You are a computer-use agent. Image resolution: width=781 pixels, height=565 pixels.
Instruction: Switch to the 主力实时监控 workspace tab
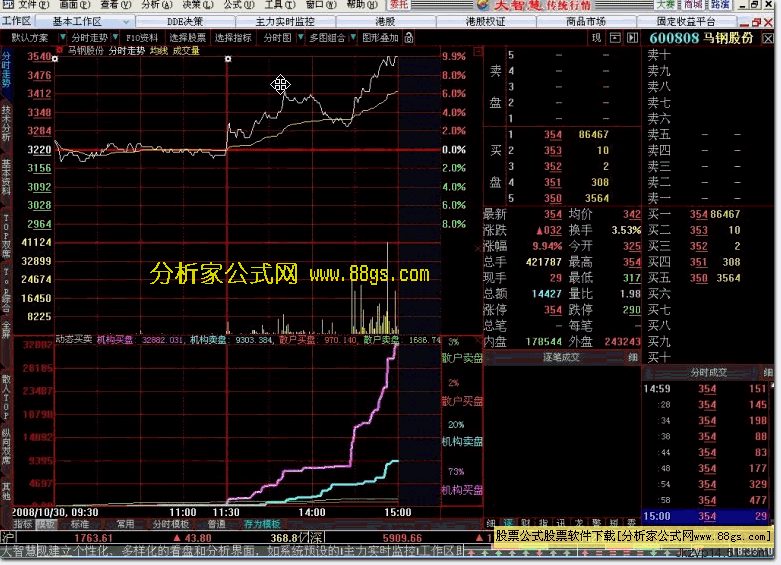(x=285, y=22)
